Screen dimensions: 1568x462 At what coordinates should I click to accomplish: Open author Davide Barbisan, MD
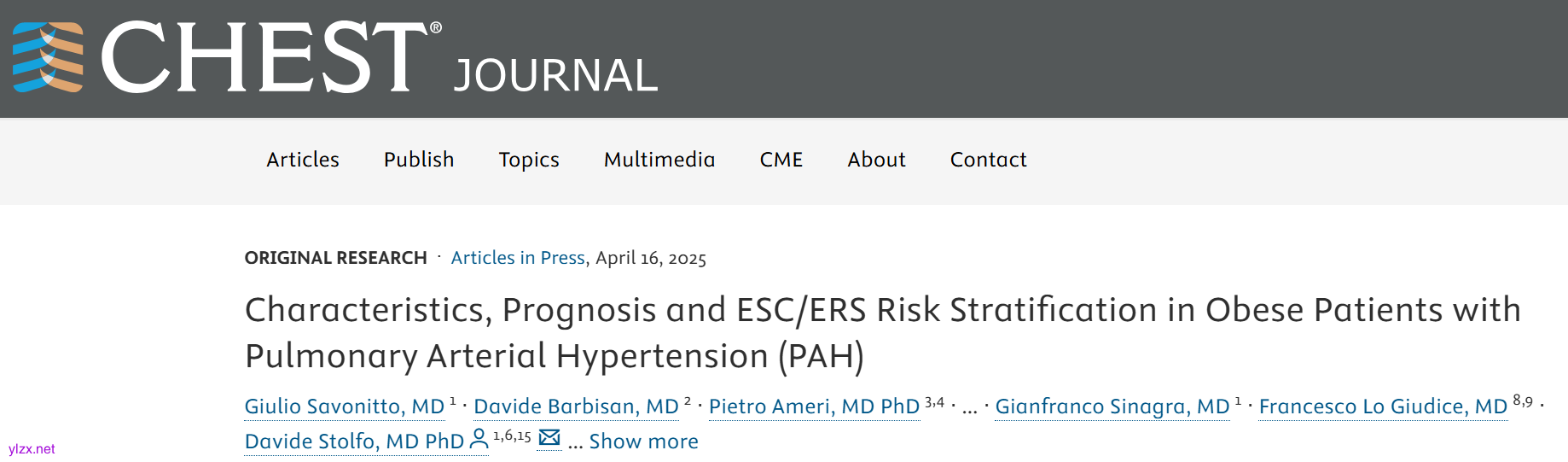pos(576,406)
